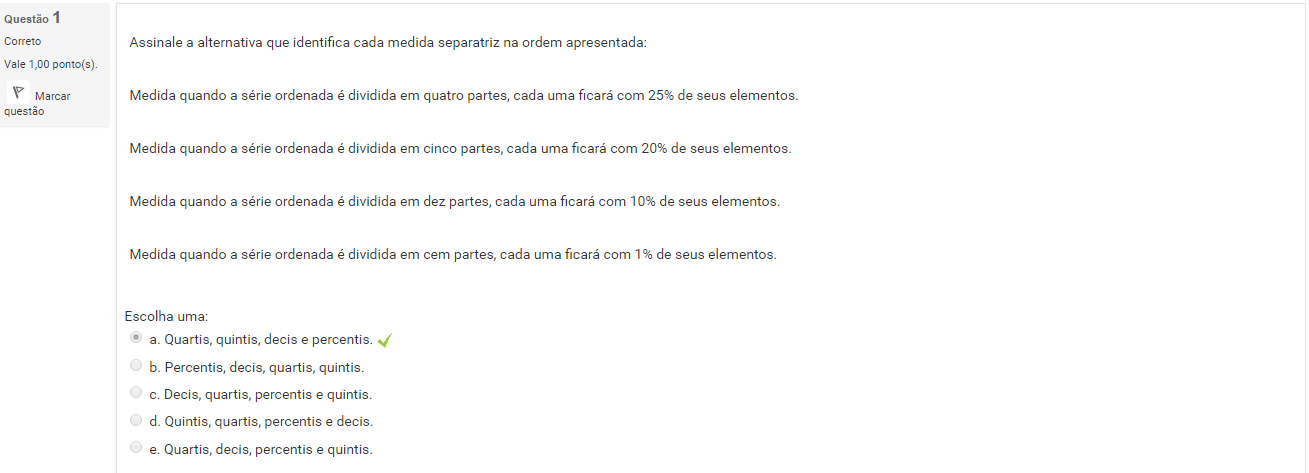Click the 'Assinale a alternativa' prompt sentence

(388, 43)
